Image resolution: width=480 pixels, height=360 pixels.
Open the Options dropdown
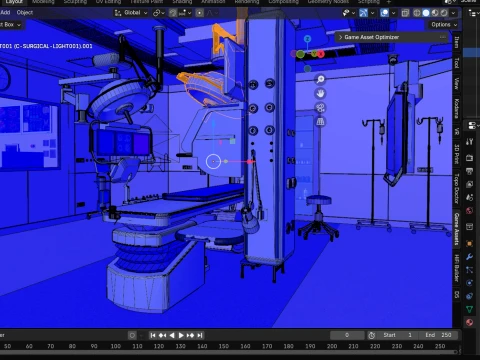pyautogui.click(x=444, y=25)
